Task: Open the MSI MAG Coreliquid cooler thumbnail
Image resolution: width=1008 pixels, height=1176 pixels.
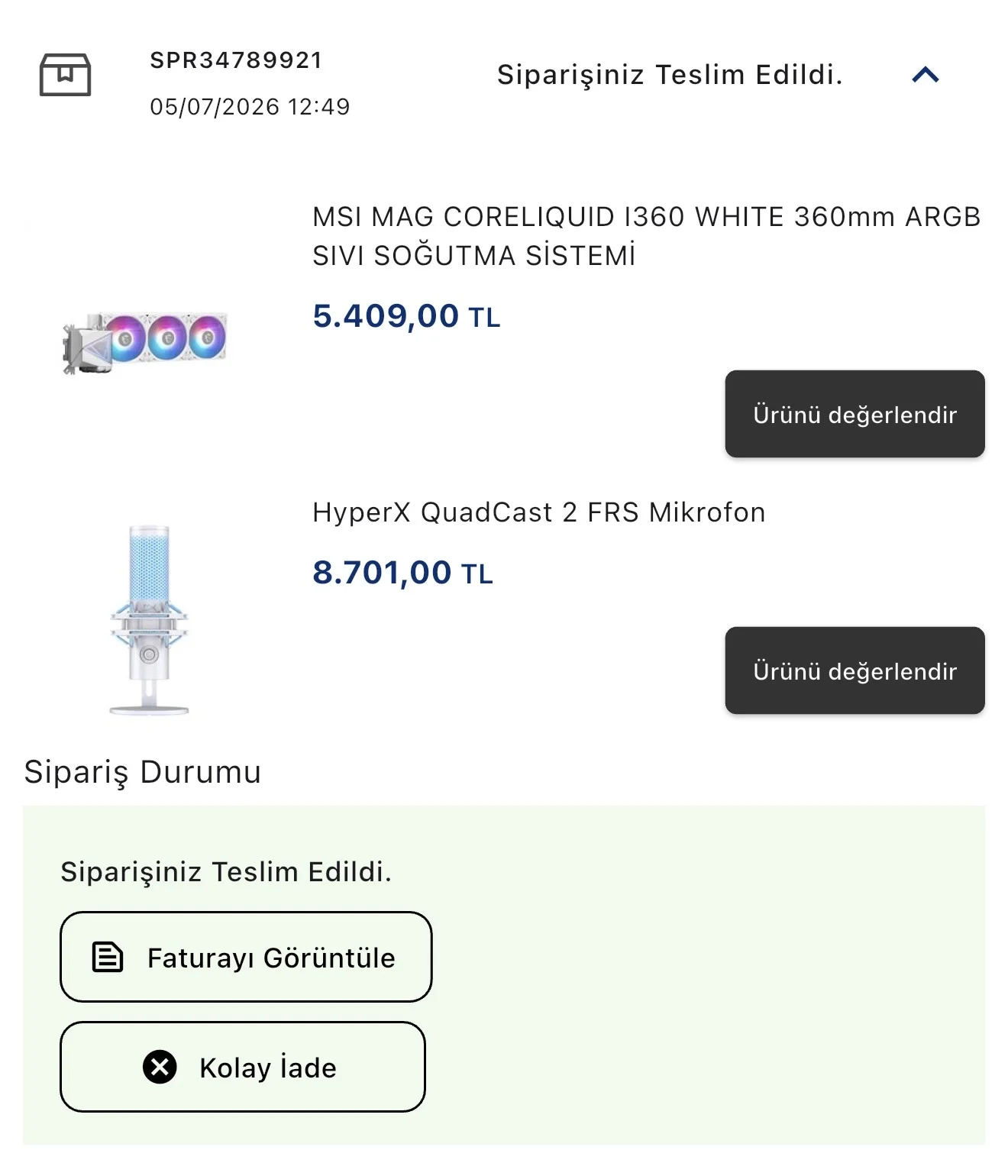Action: tap(145, 342)
